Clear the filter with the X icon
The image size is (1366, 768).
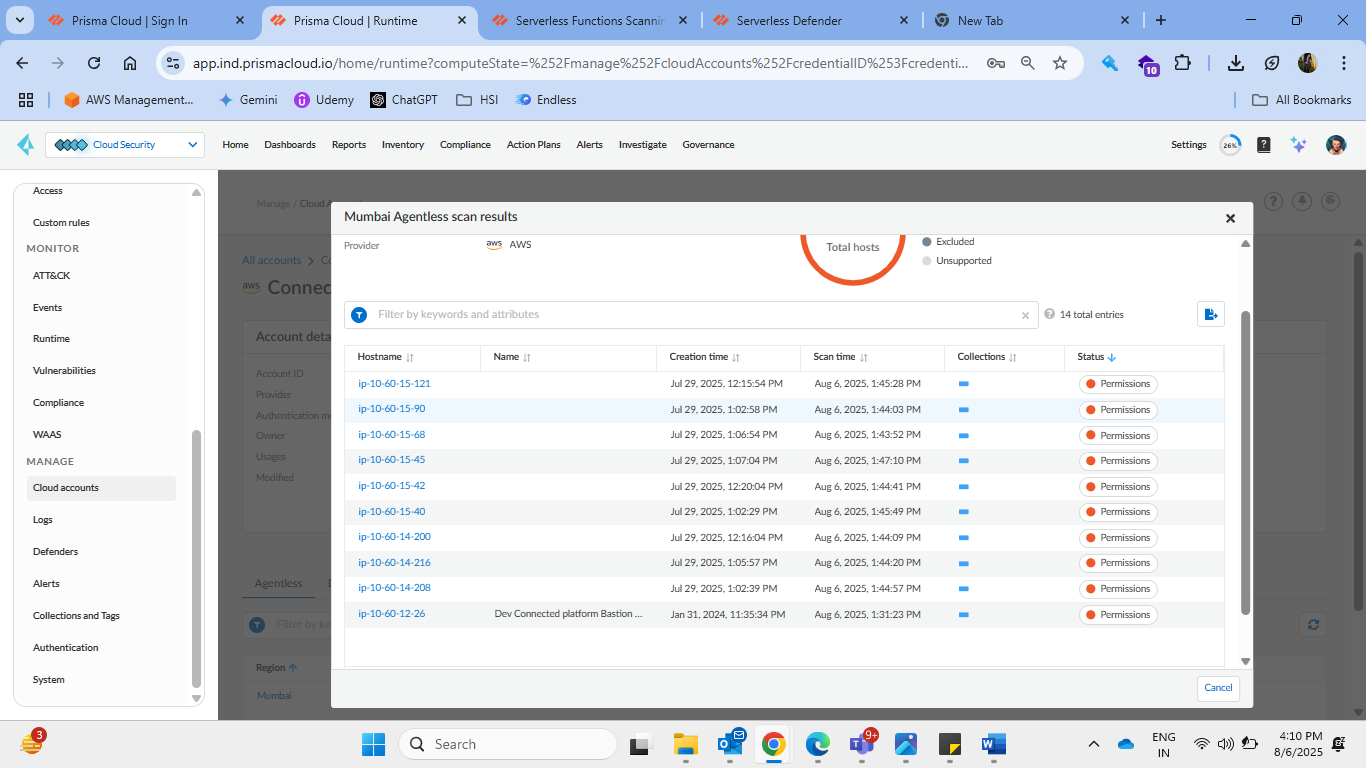pyautogui.click(x=1025, y=315)
